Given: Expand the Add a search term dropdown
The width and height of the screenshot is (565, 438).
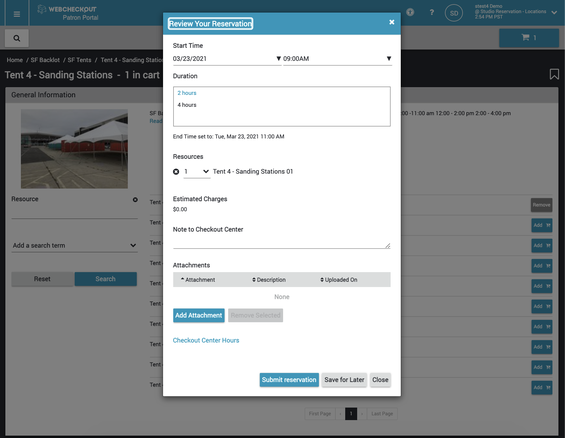Looking at the screenshot, I should (74, 245).
